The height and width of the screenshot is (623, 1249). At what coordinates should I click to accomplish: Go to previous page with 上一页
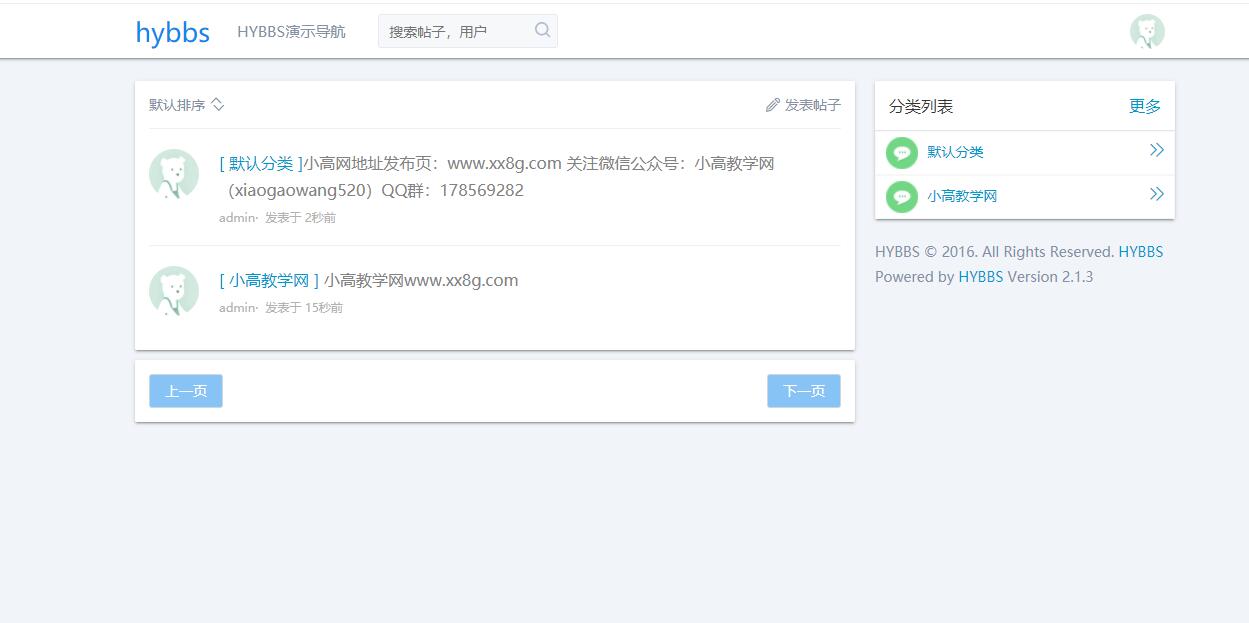pos(186,391)
